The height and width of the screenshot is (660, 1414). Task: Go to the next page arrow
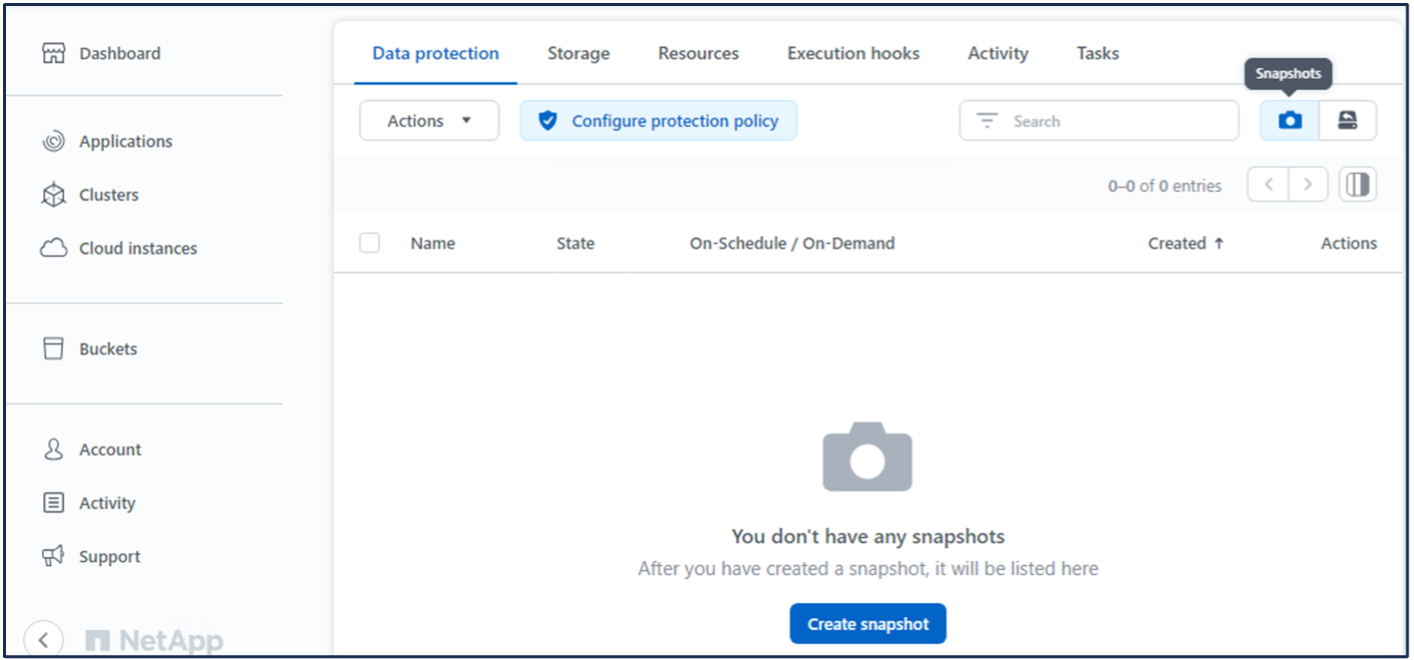[1308, 185]
